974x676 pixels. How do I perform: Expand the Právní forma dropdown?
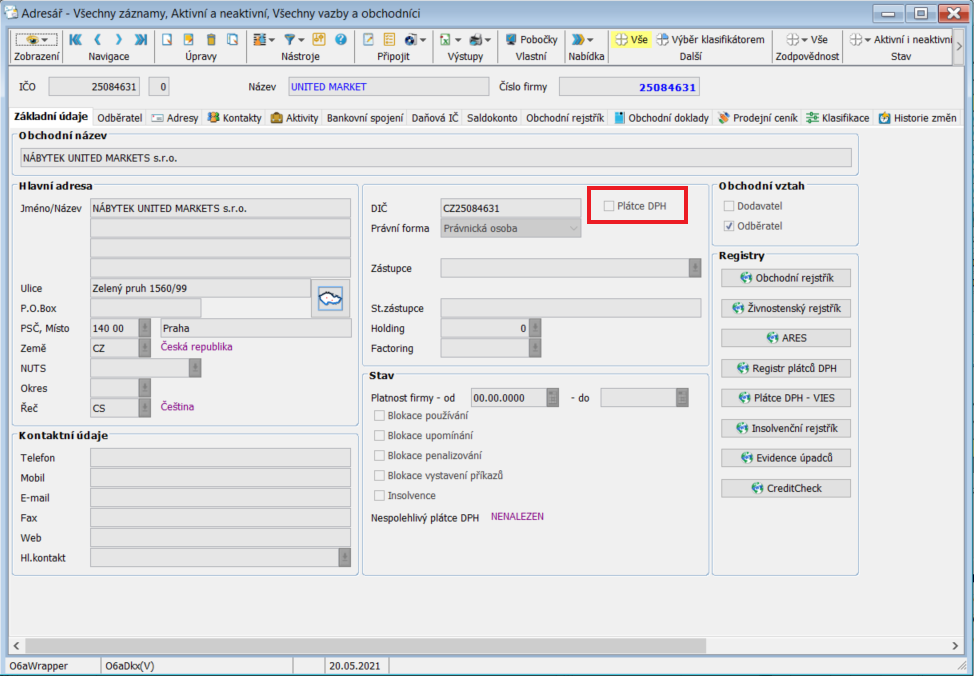573,228
